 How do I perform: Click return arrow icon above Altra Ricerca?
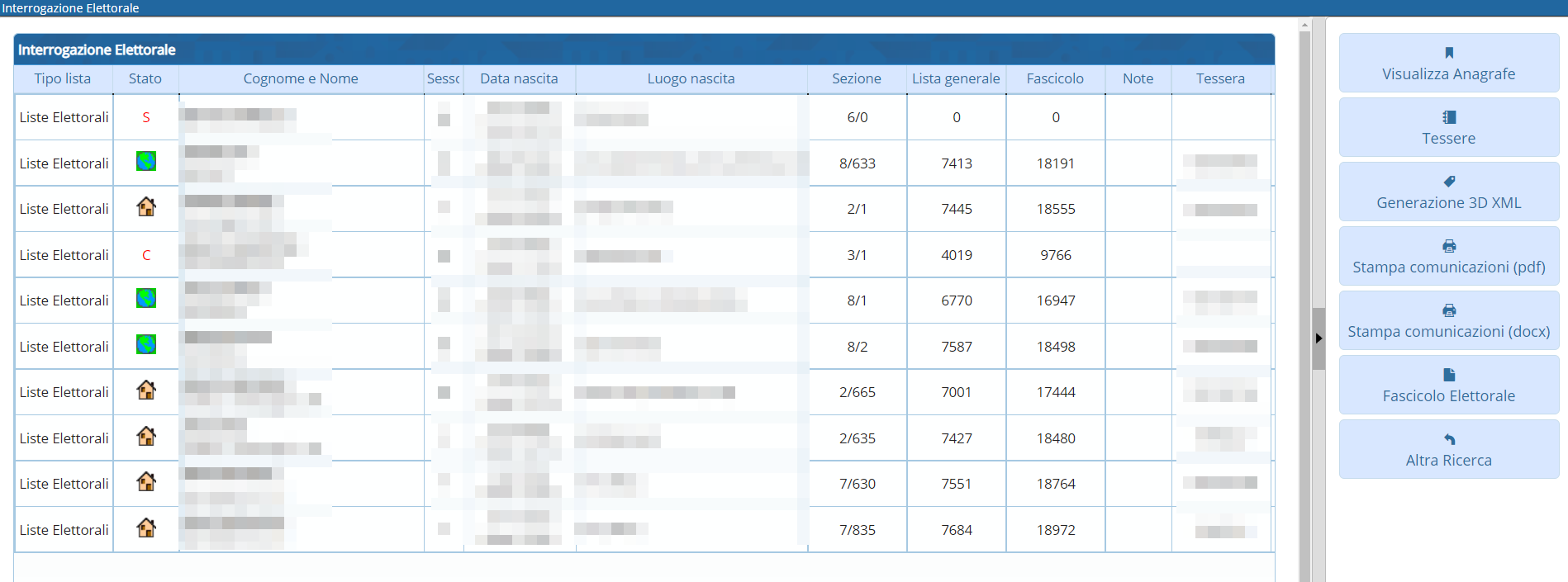tap(1449, 439)
